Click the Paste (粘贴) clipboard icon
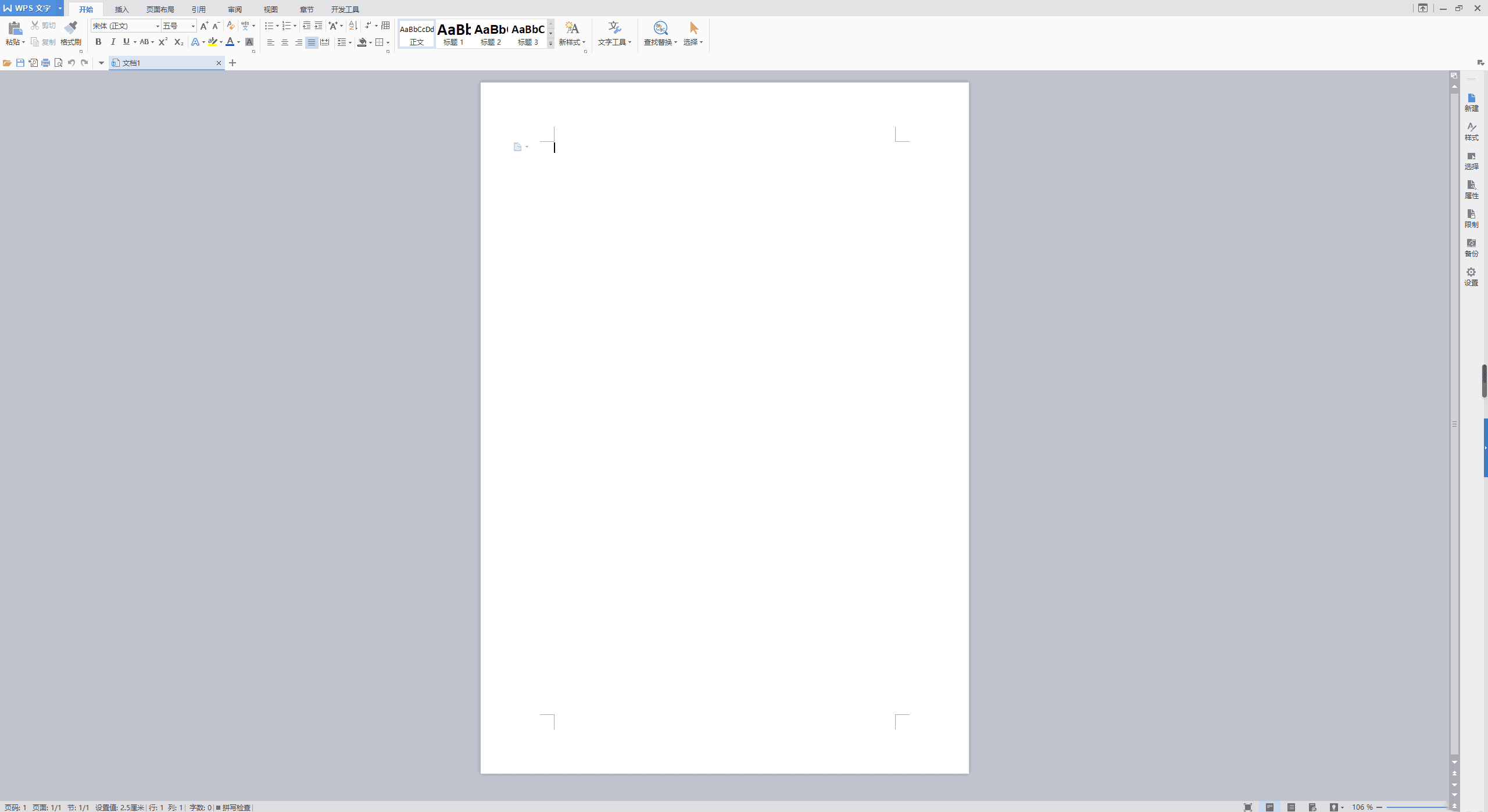The height and width of the screenshot is (812, 1488). [15, 28]
